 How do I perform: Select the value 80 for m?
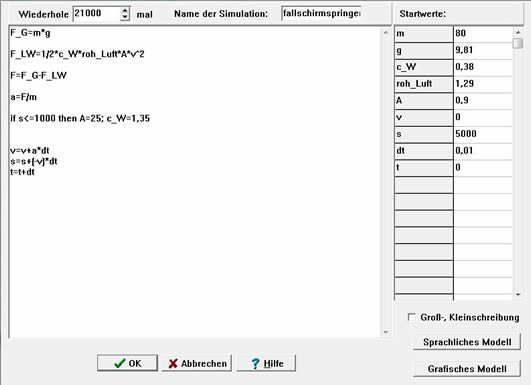pyautogui.click(x=483, y=34)
